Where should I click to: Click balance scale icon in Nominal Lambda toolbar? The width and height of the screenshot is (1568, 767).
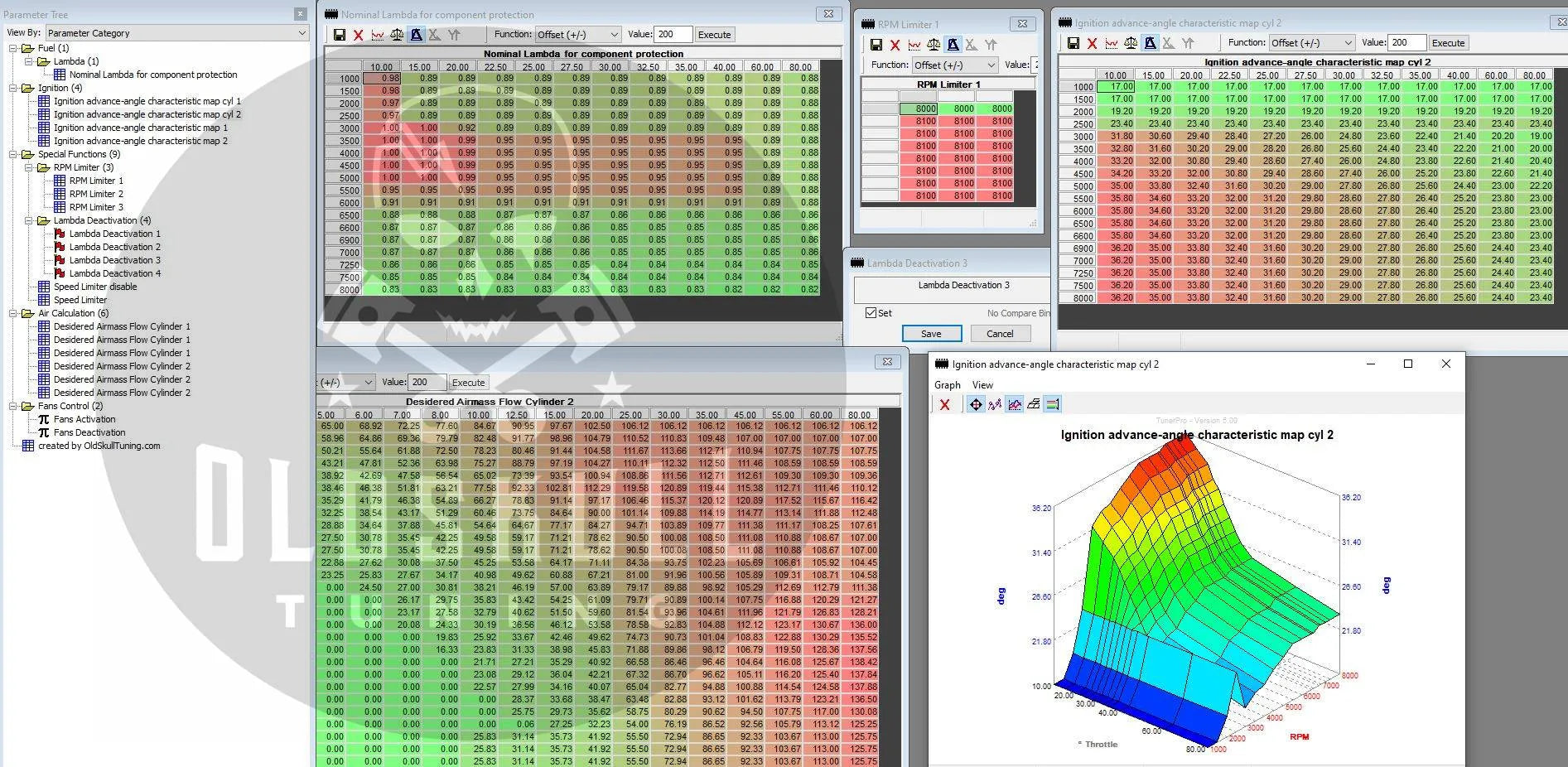click(397, 35)
